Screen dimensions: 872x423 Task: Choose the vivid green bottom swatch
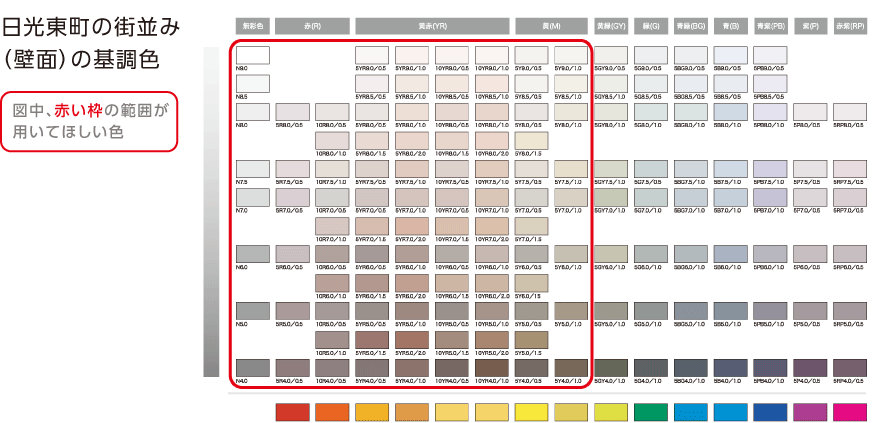click(651, 411)
